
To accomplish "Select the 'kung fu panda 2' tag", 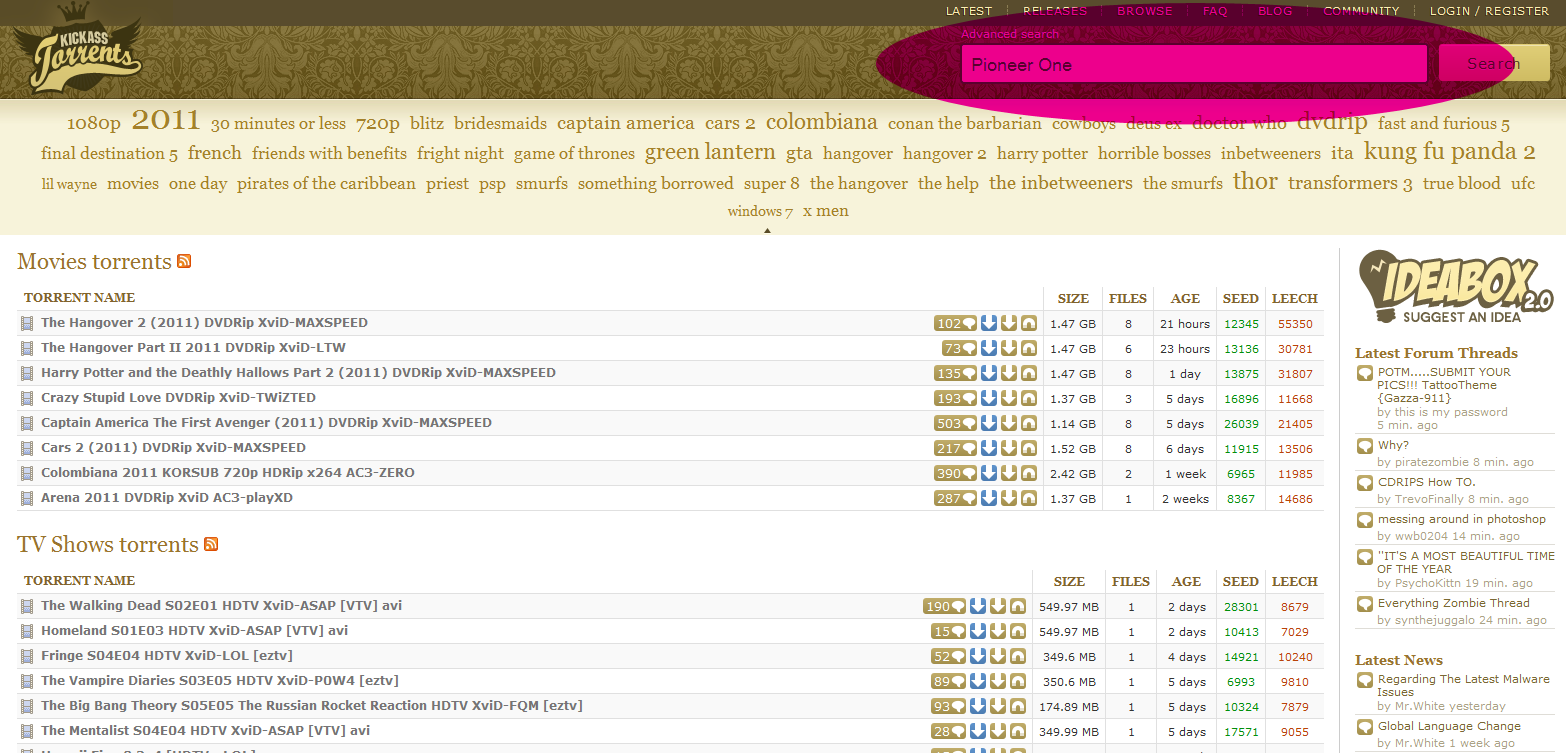I will 1449,152.
